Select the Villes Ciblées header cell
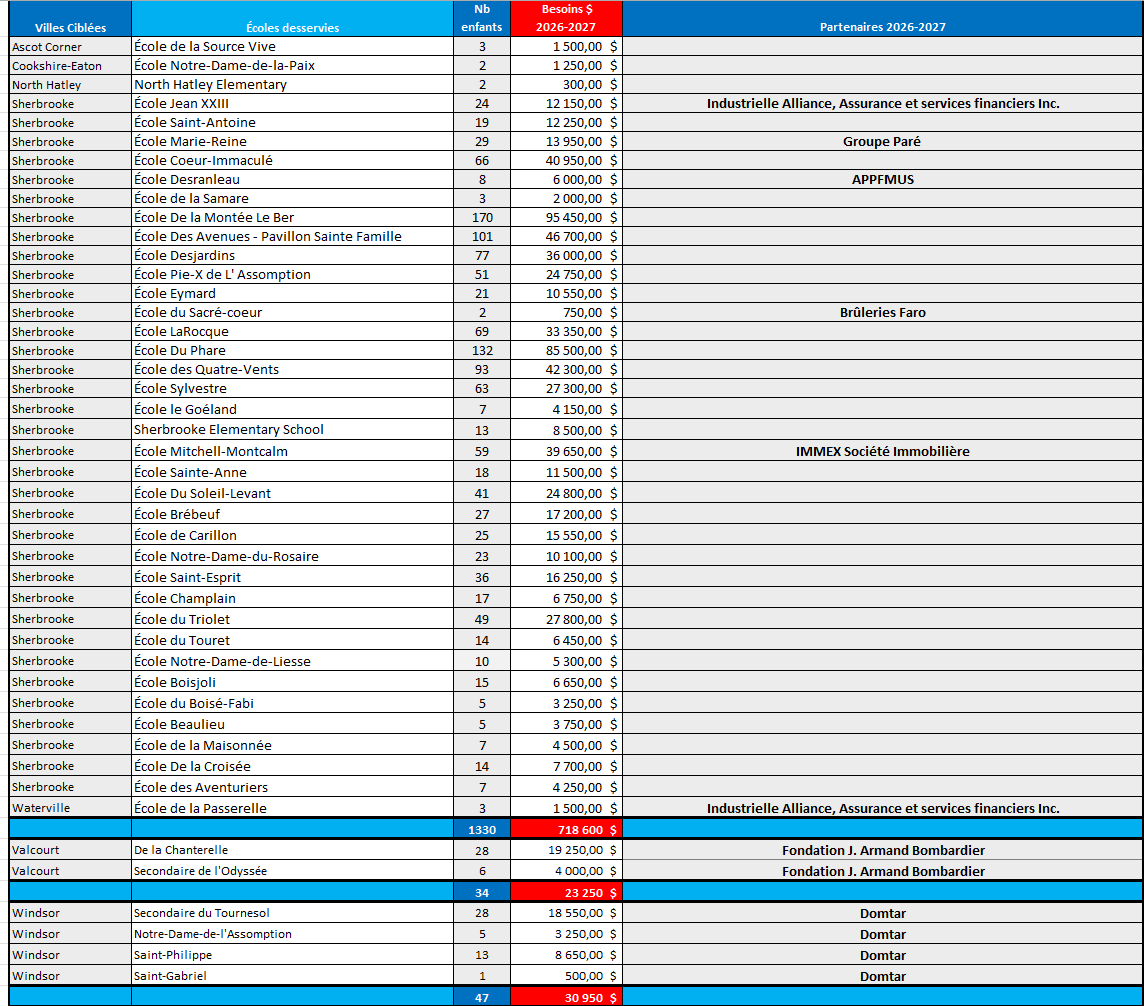 pyautogui.click(x=70, y=18)
